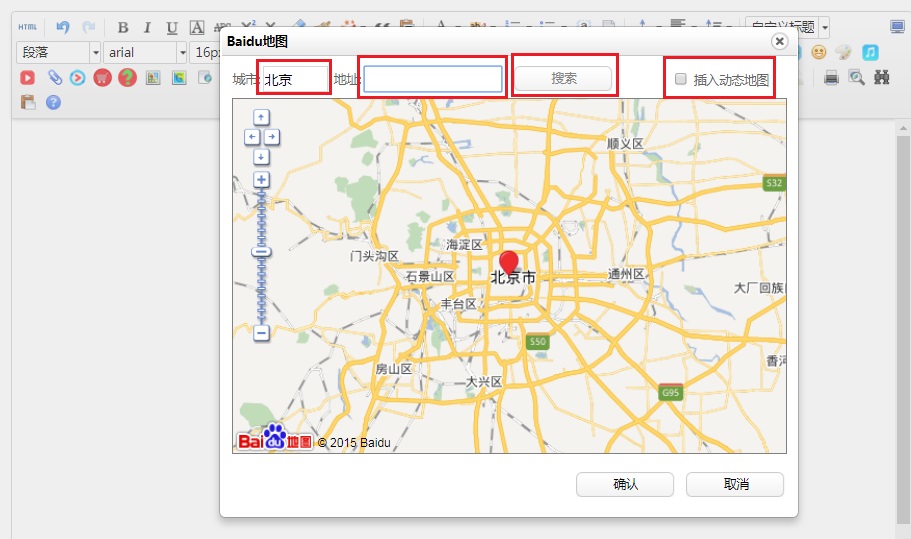Toggle Underline formatting
Image resolution: width=911 pixels, height=539 pixels.
coord(172,27)
